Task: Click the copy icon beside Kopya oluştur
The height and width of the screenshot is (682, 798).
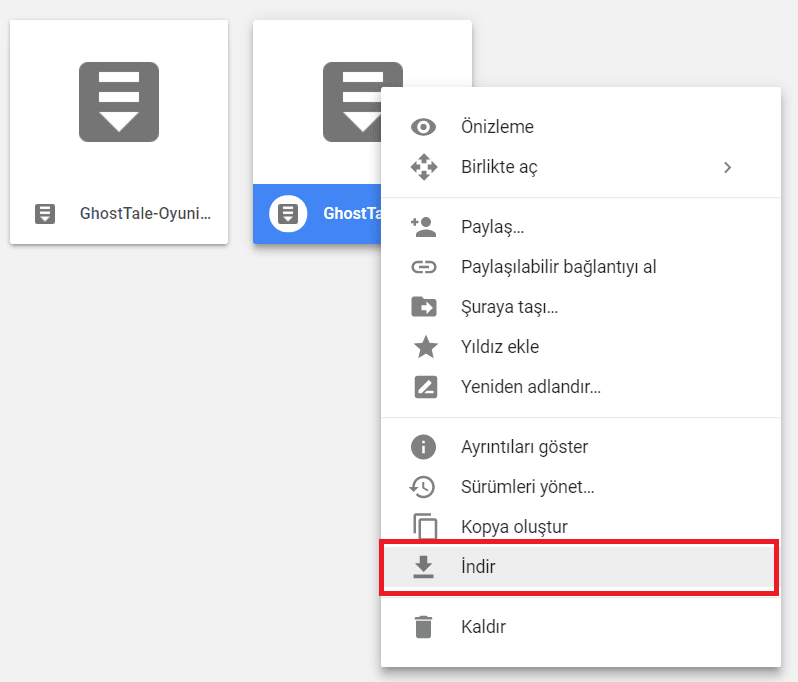Action: (425, 526)
